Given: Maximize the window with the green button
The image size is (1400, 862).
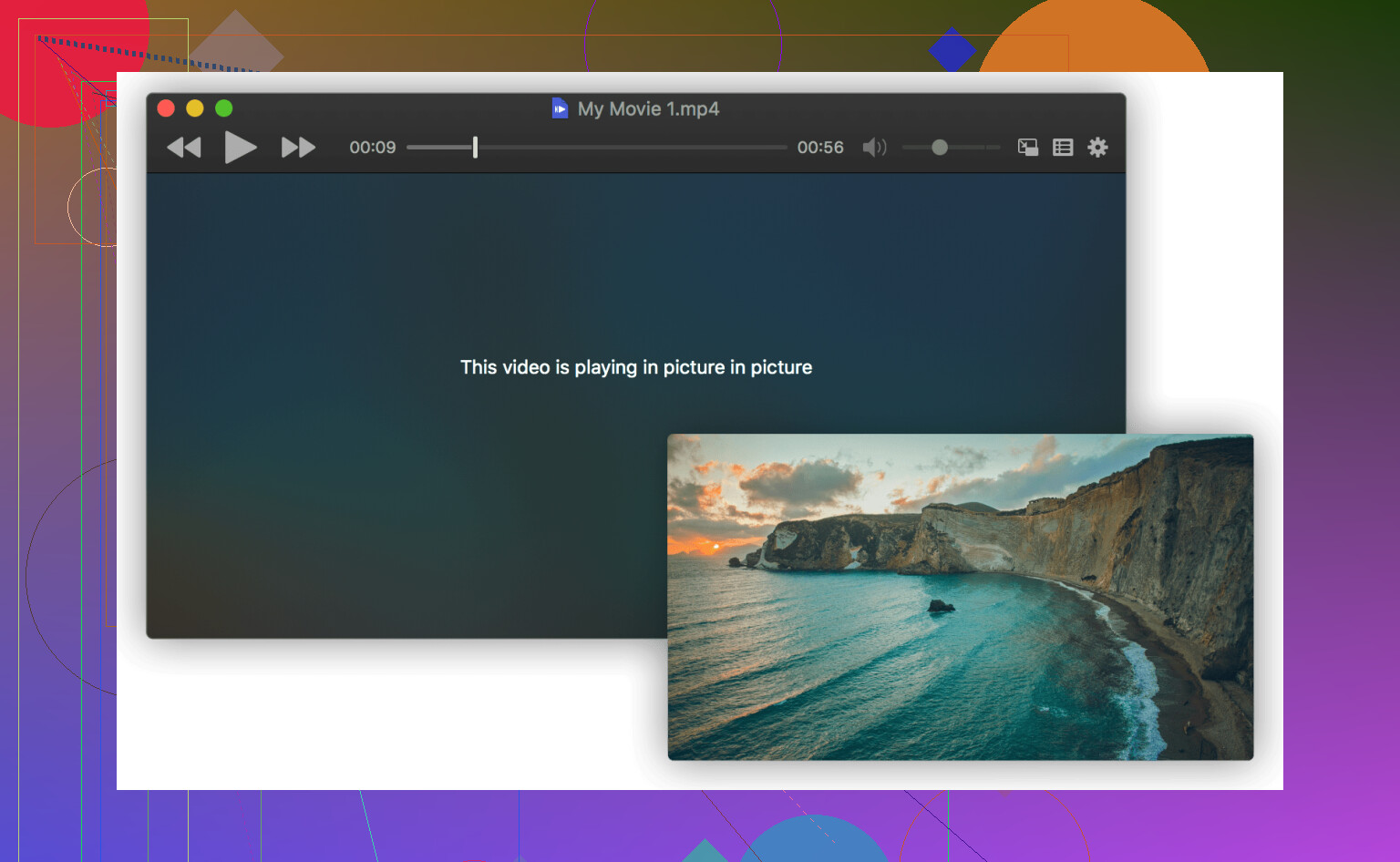Looking at the screenshot, I should pyautogui.click(x=224, y=108).
